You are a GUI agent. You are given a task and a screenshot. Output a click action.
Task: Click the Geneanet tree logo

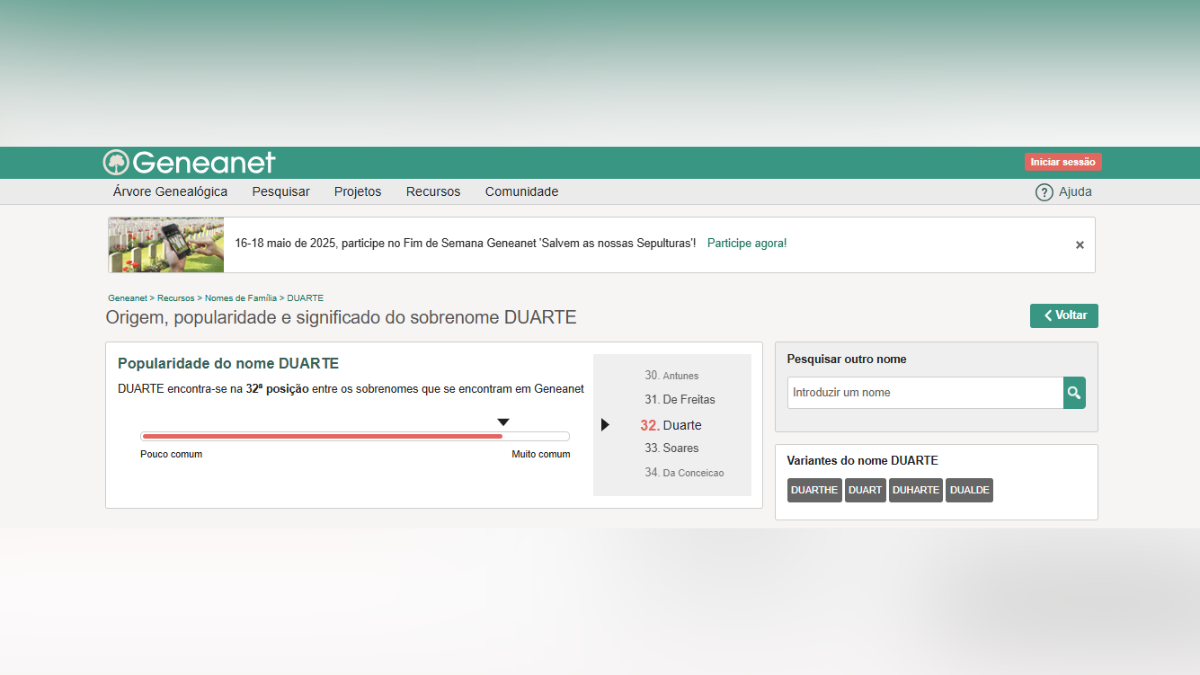tap(116, 163)
